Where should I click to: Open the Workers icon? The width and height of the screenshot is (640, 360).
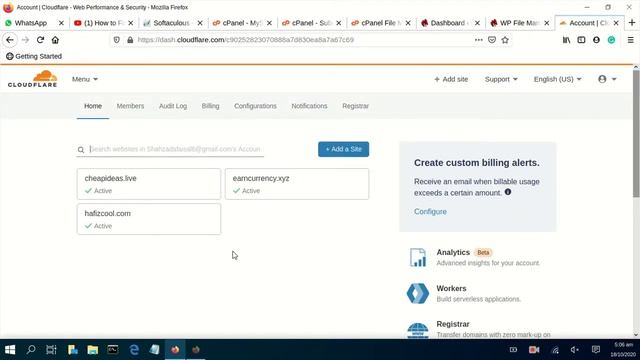click(x=418, y=293)
